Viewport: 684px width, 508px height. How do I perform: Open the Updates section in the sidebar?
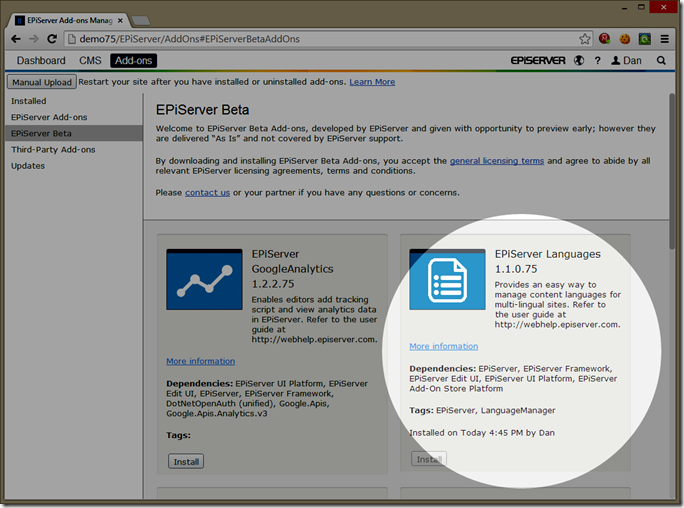(x=28, y=165)
